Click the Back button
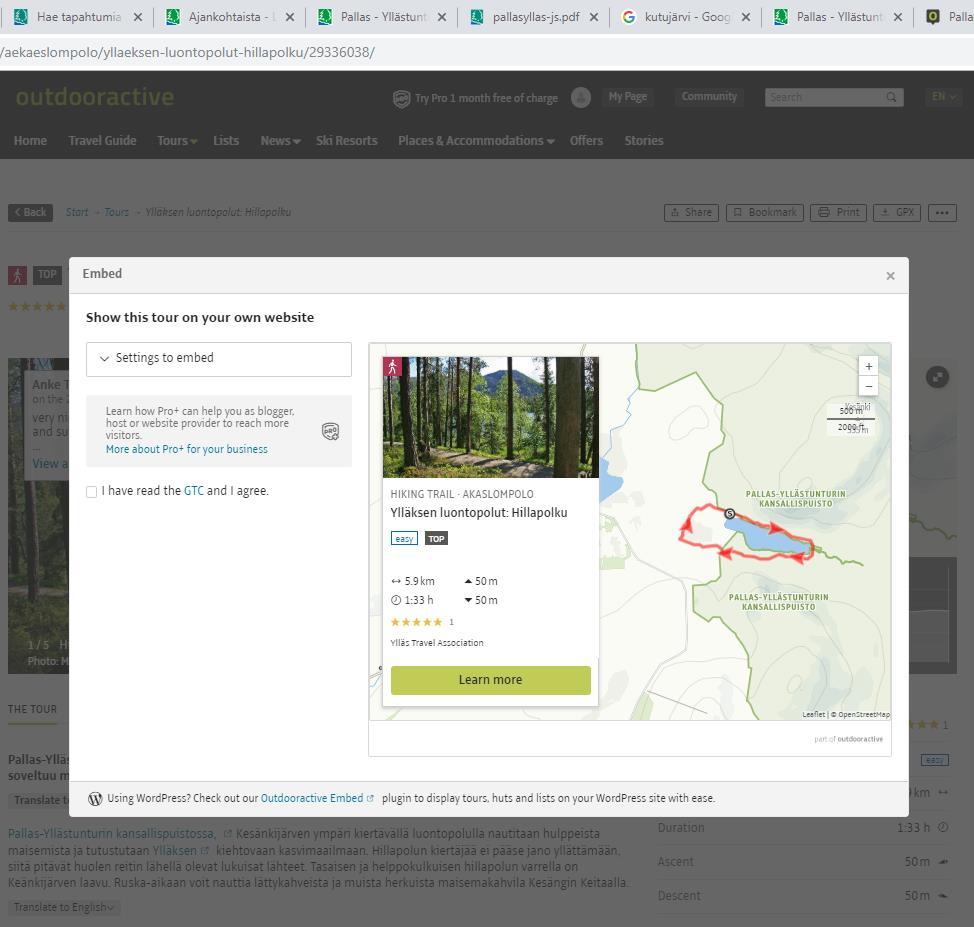 click(30, 212)
